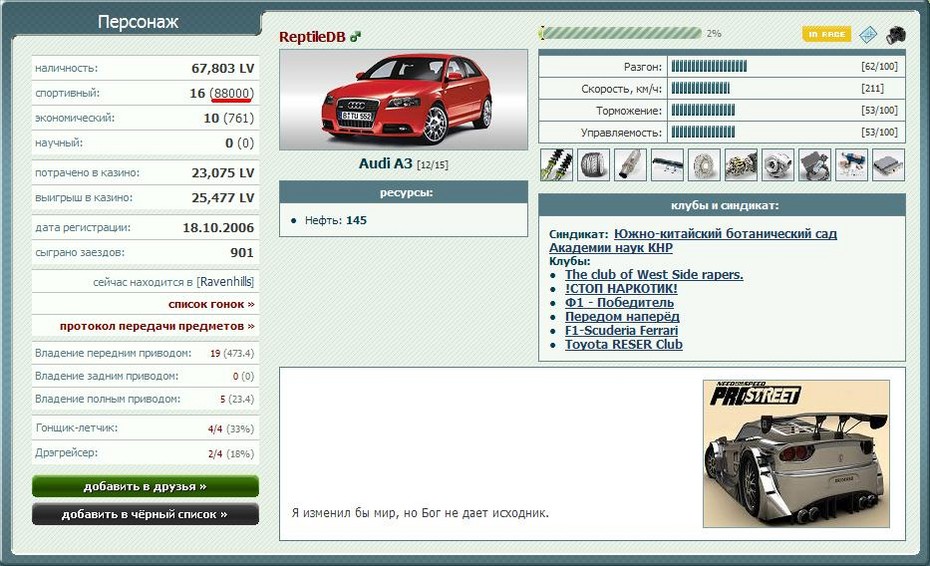The image size is (930, 566).
Task: Click the ECU control unit part icon at the end of the row
Action: click(x=888, y=164)
